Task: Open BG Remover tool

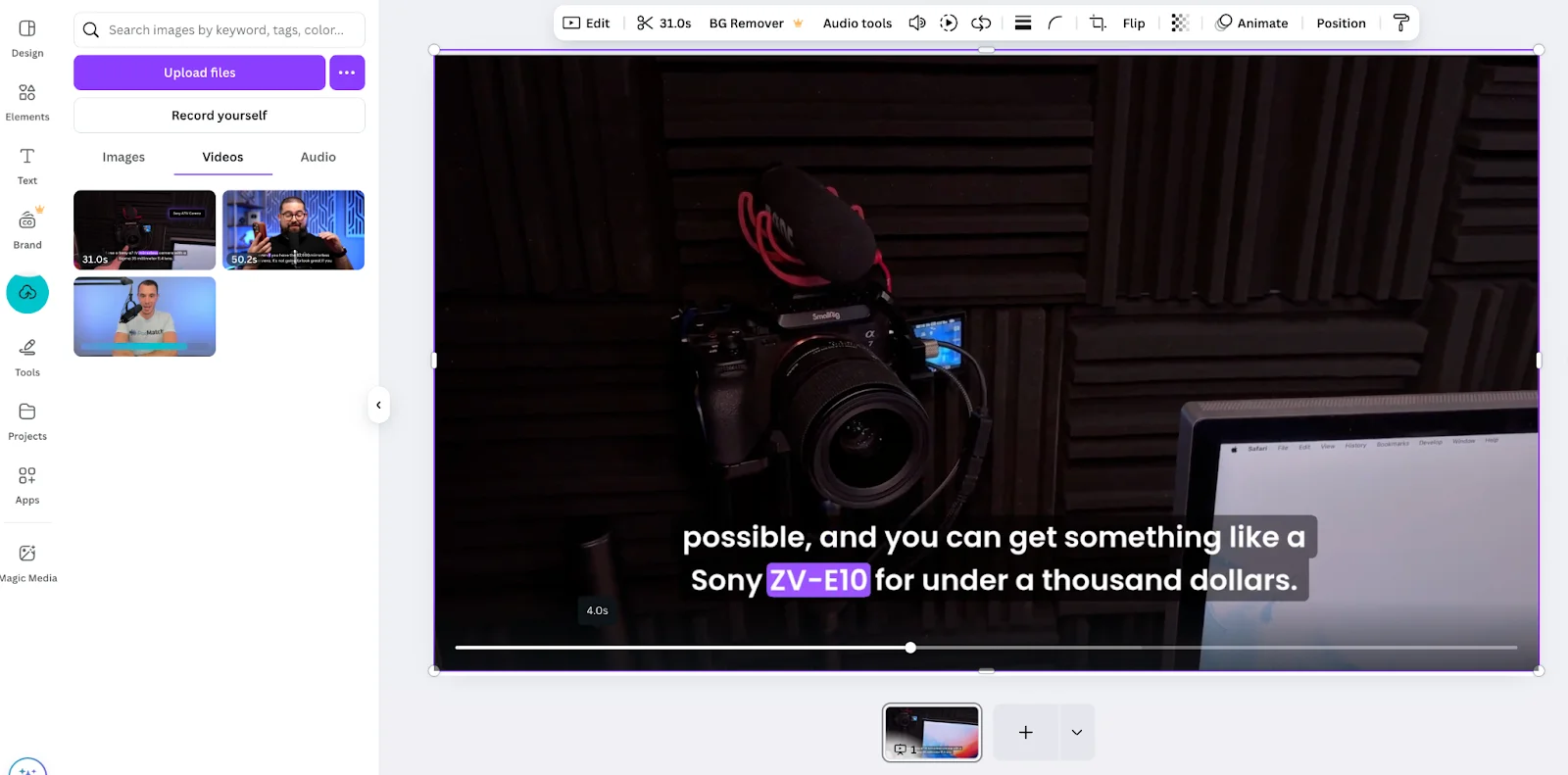Action: pyautogui.click(x=756, y=23)
